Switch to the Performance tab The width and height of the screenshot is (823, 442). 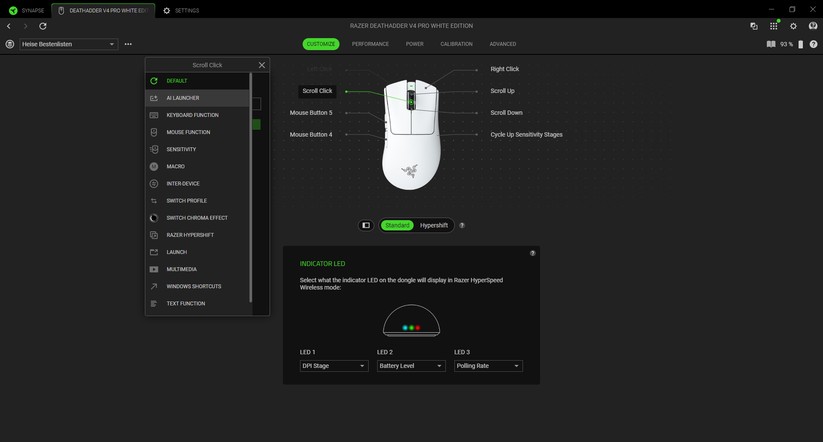(x=370, y=44)
